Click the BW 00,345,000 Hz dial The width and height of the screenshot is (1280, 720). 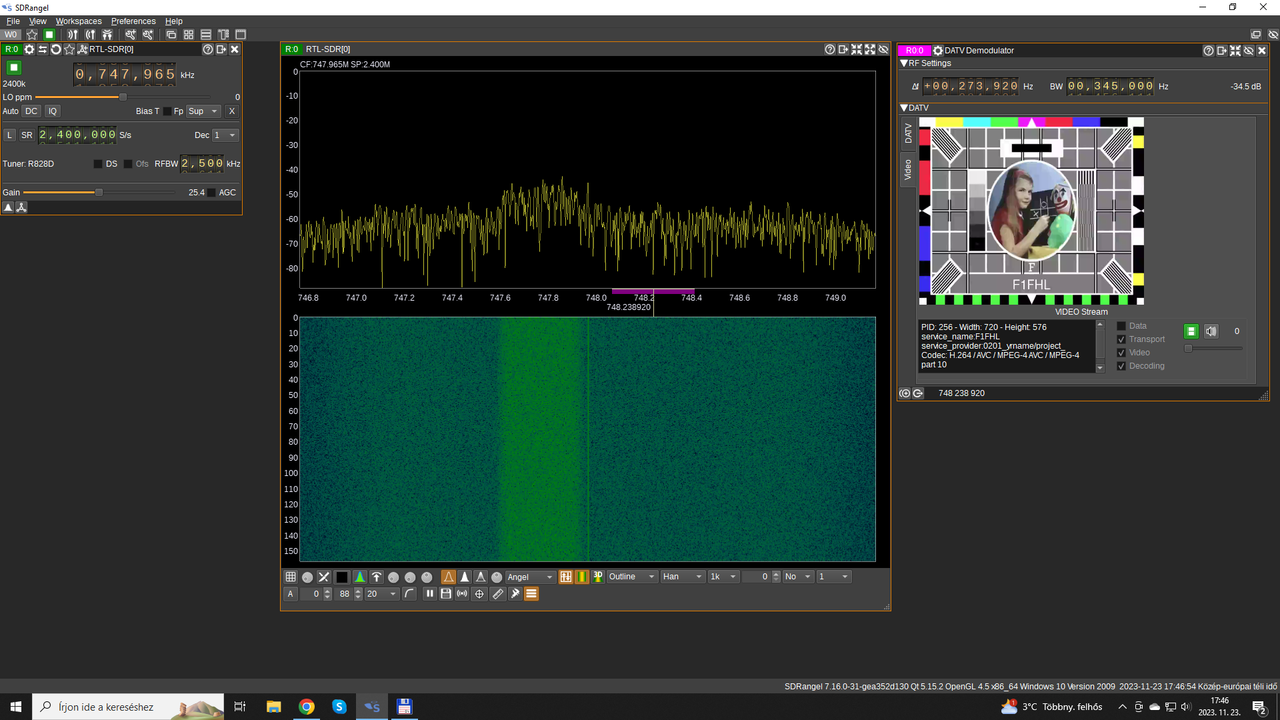point(1110,86)
